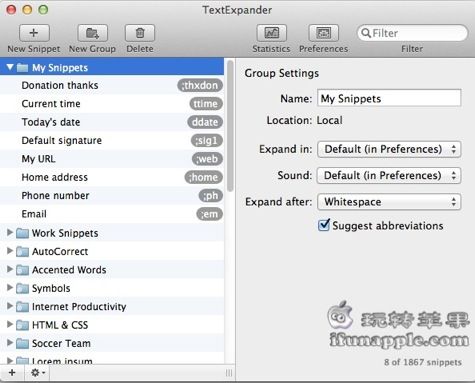Viewport: 475px width, 383px height.
Task: Expand the Soccer Team group
Action: [x=10, y=342]
